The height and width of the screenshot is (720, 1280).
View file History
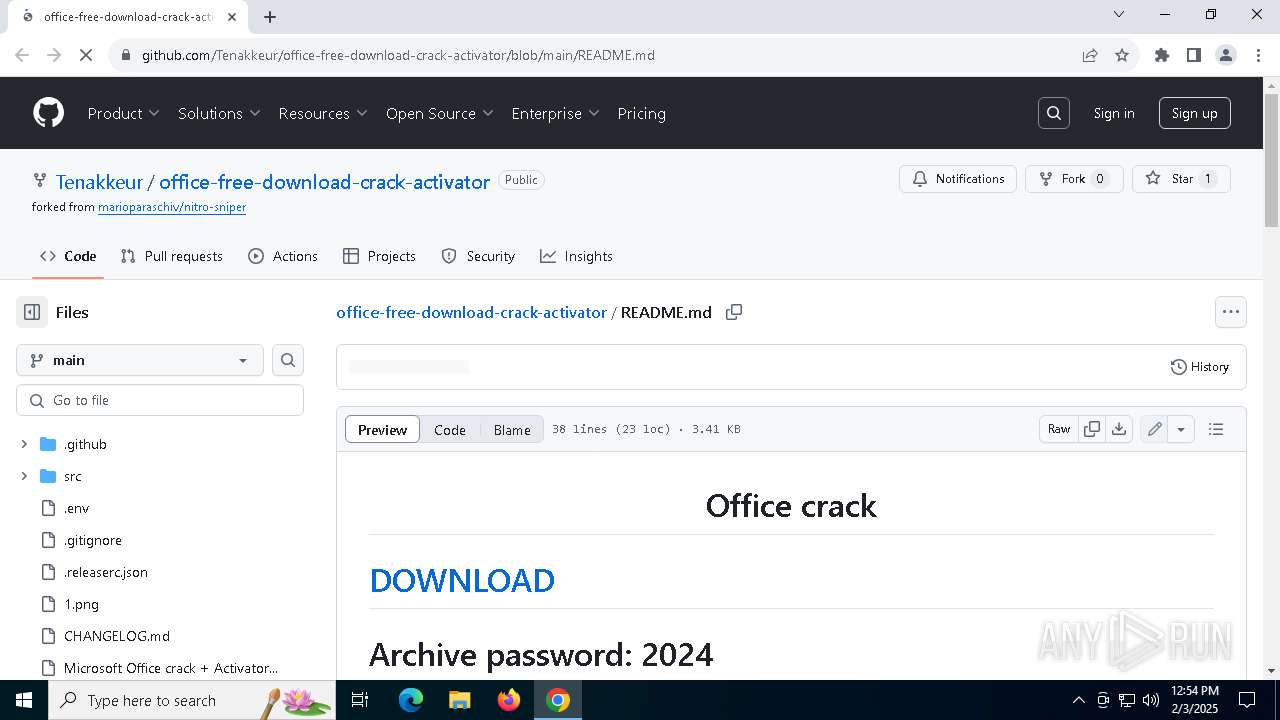click(1200, 367)
